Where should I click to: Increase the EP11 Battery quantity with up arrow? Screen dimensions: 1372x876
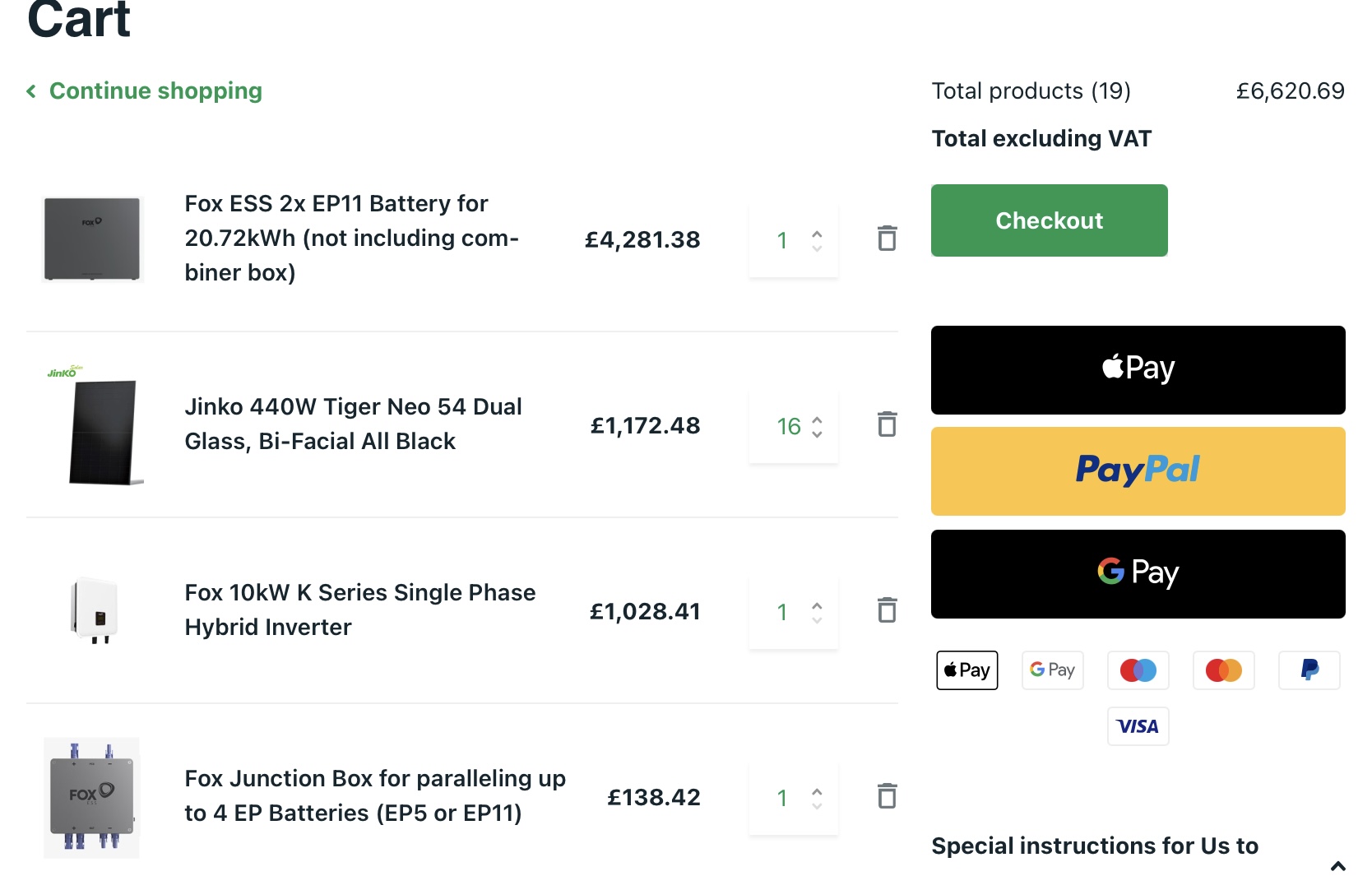coord(817,234)
